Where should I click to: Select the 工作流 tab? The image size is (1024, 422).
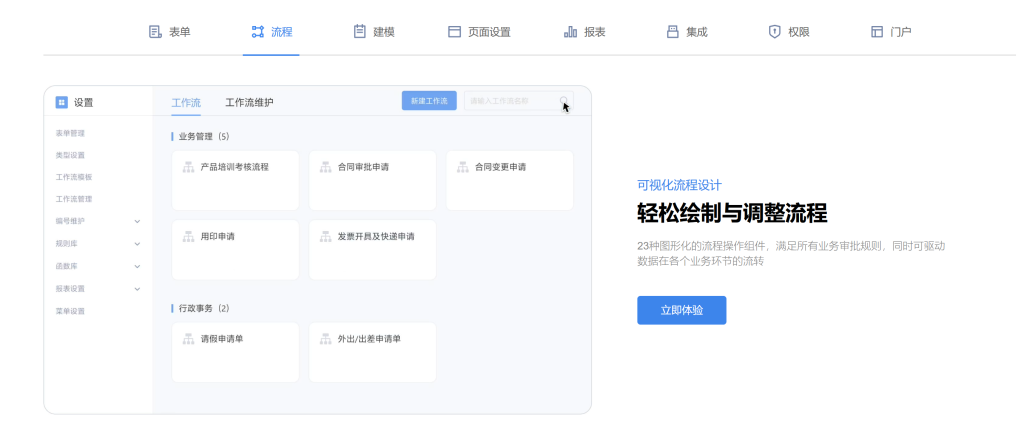pos(186,102)
